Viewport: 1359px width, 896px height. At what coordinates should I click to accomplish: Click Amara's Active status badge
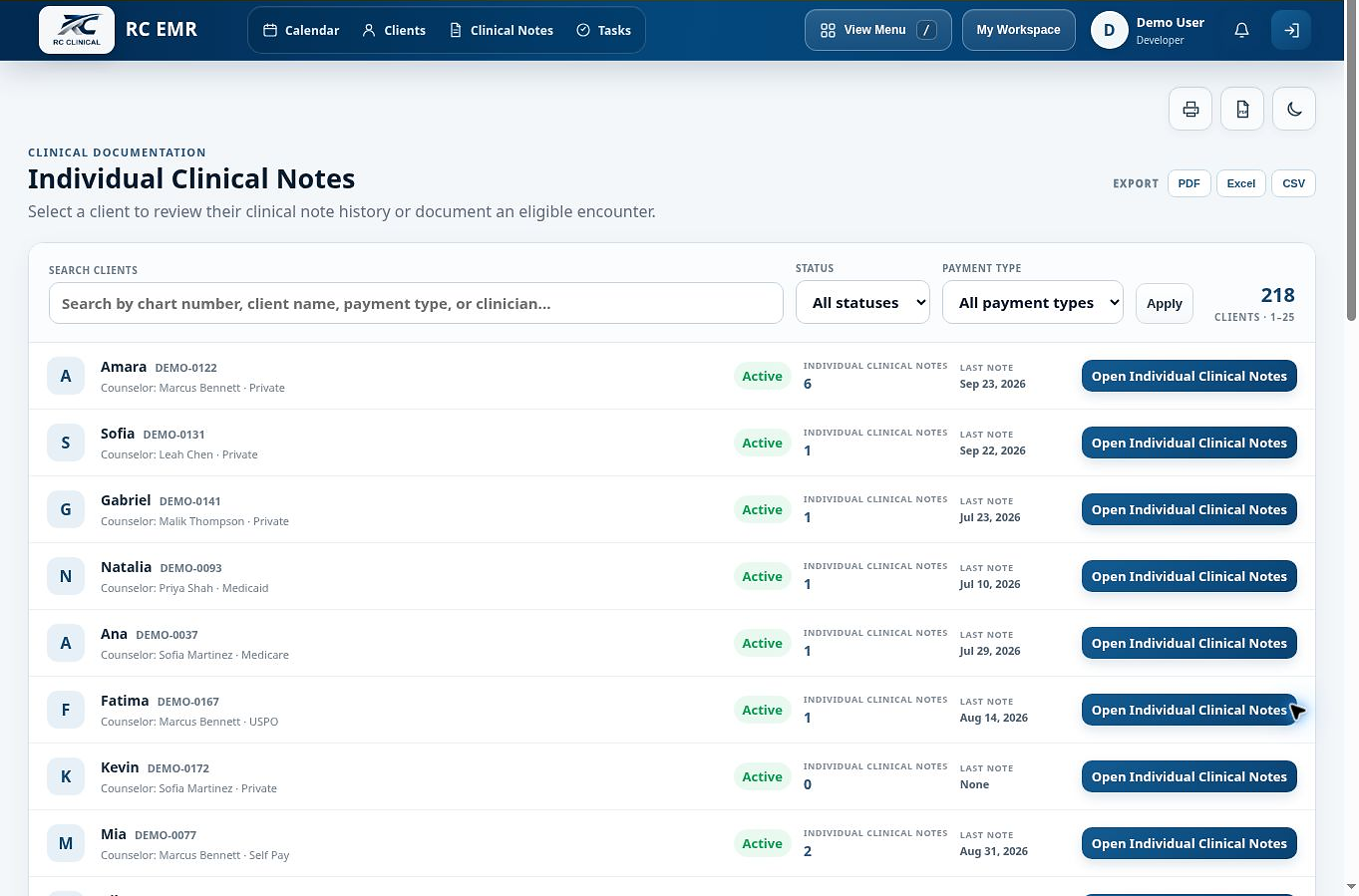pos(762,376)
